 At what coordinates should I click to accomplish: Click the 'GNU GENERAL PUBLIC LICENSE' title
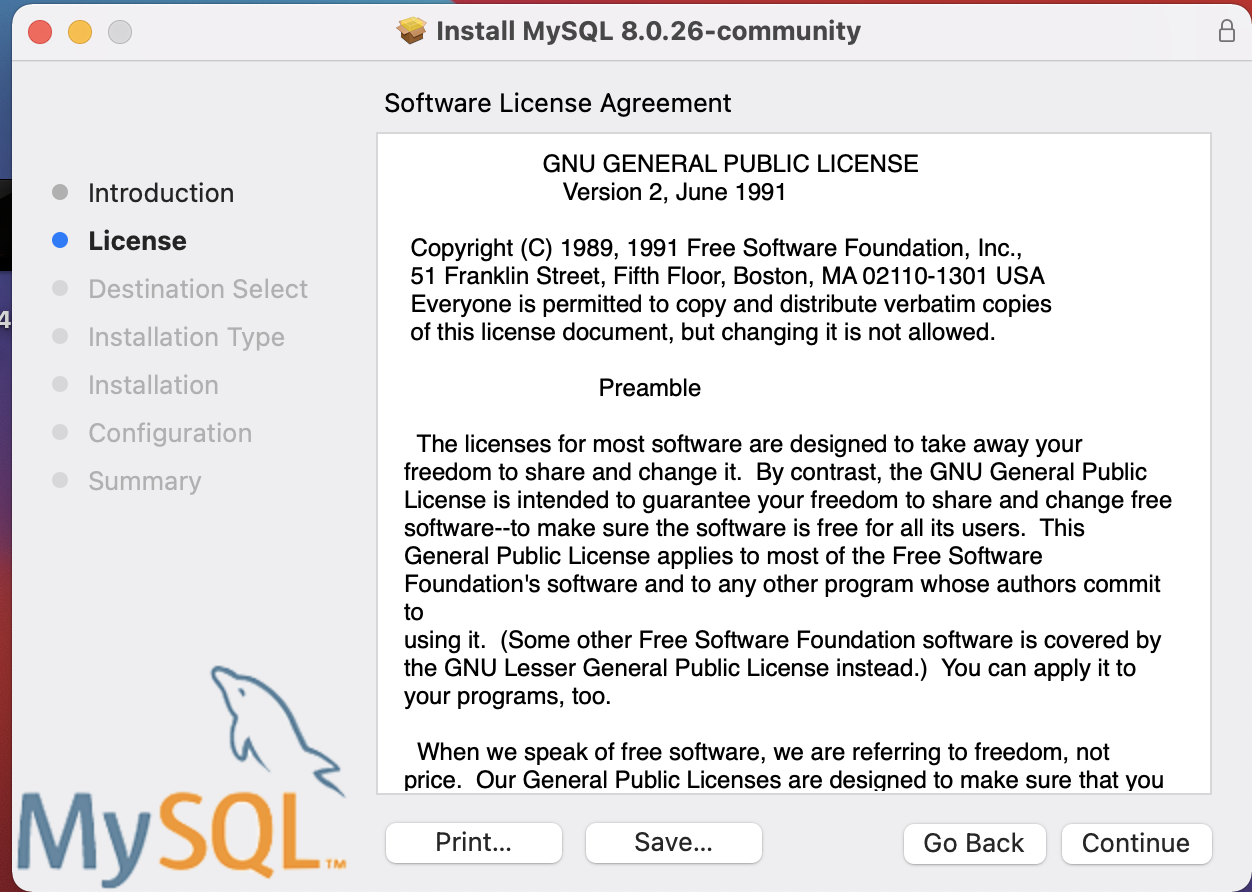click(x=730, y=164)
